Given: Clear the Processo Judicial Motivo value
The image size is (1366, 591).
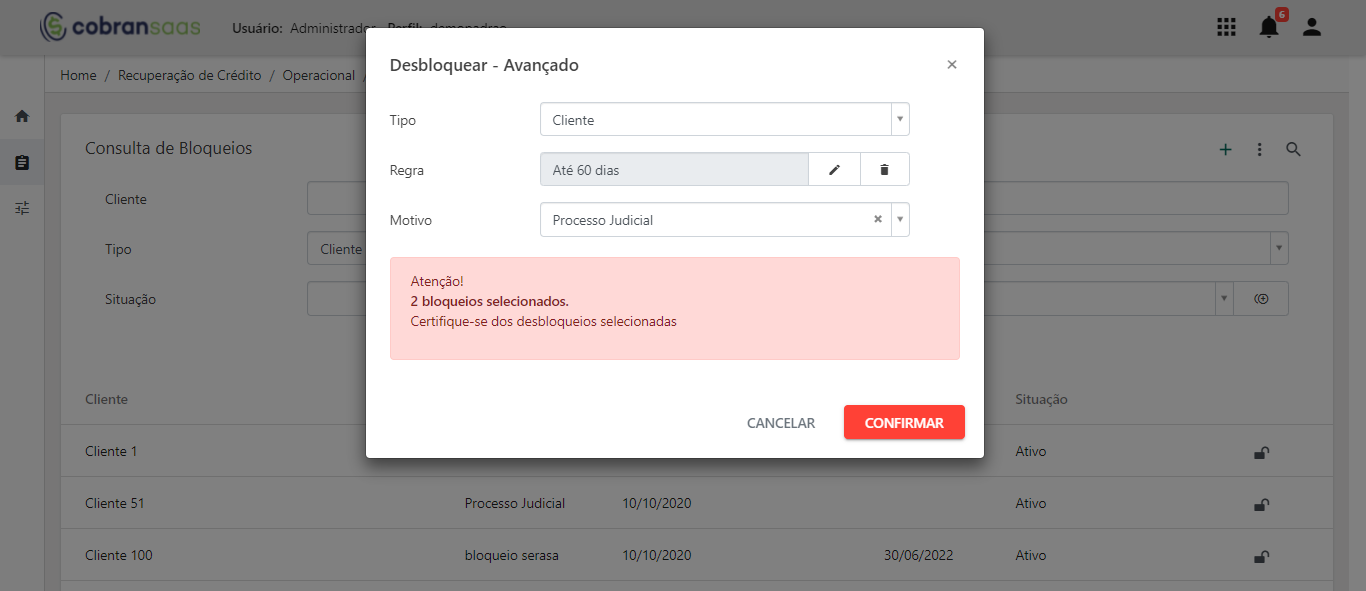Looking at the screenshot, I should [878, 220].
